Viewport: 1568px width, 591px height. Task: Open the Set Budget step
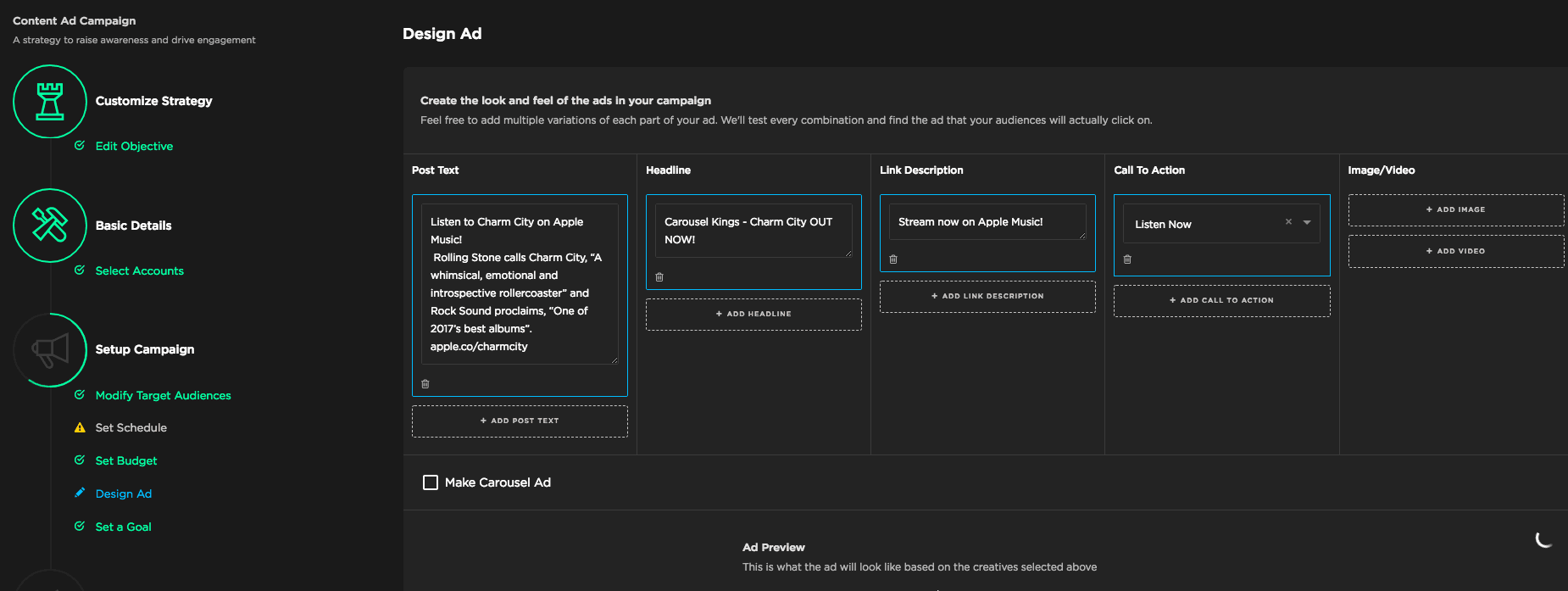[126, 460]
